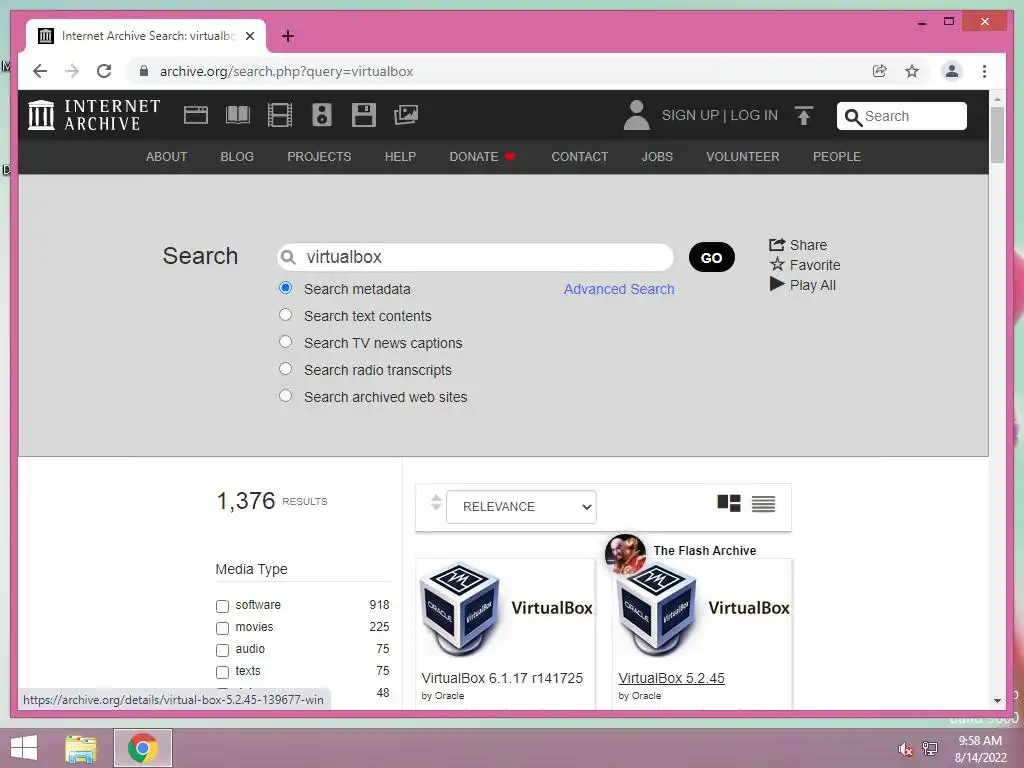
Task: Click SIGN UP link
Action: tap(690, 116)
